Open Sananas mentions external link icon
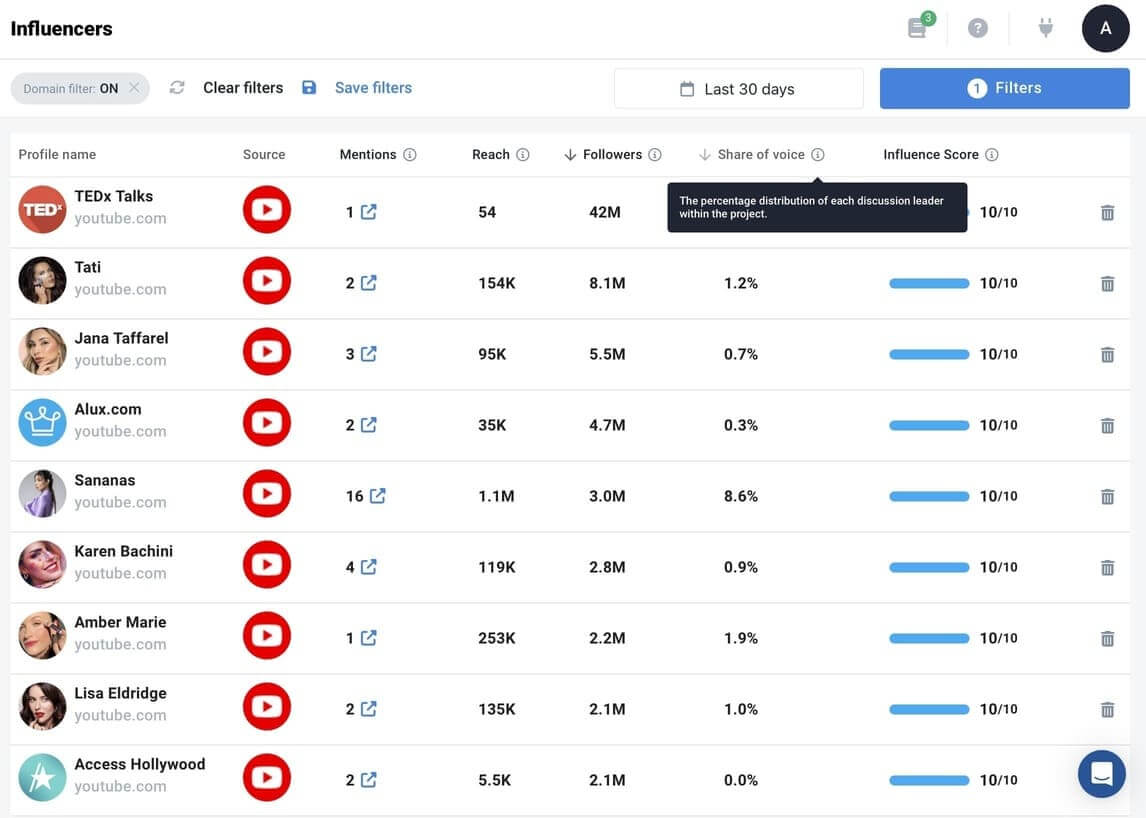The image size is (1146, 818). (x=378, y=496)
